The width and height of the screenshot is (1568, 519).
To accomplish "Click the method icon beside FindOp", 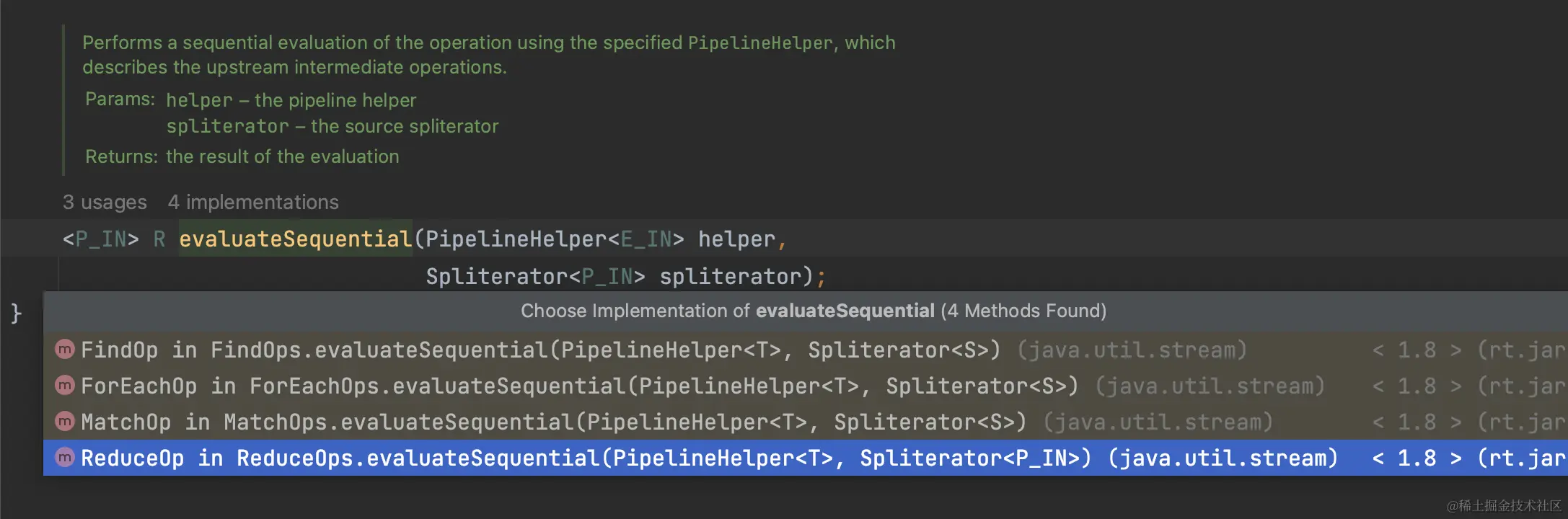I will point(65,350).
